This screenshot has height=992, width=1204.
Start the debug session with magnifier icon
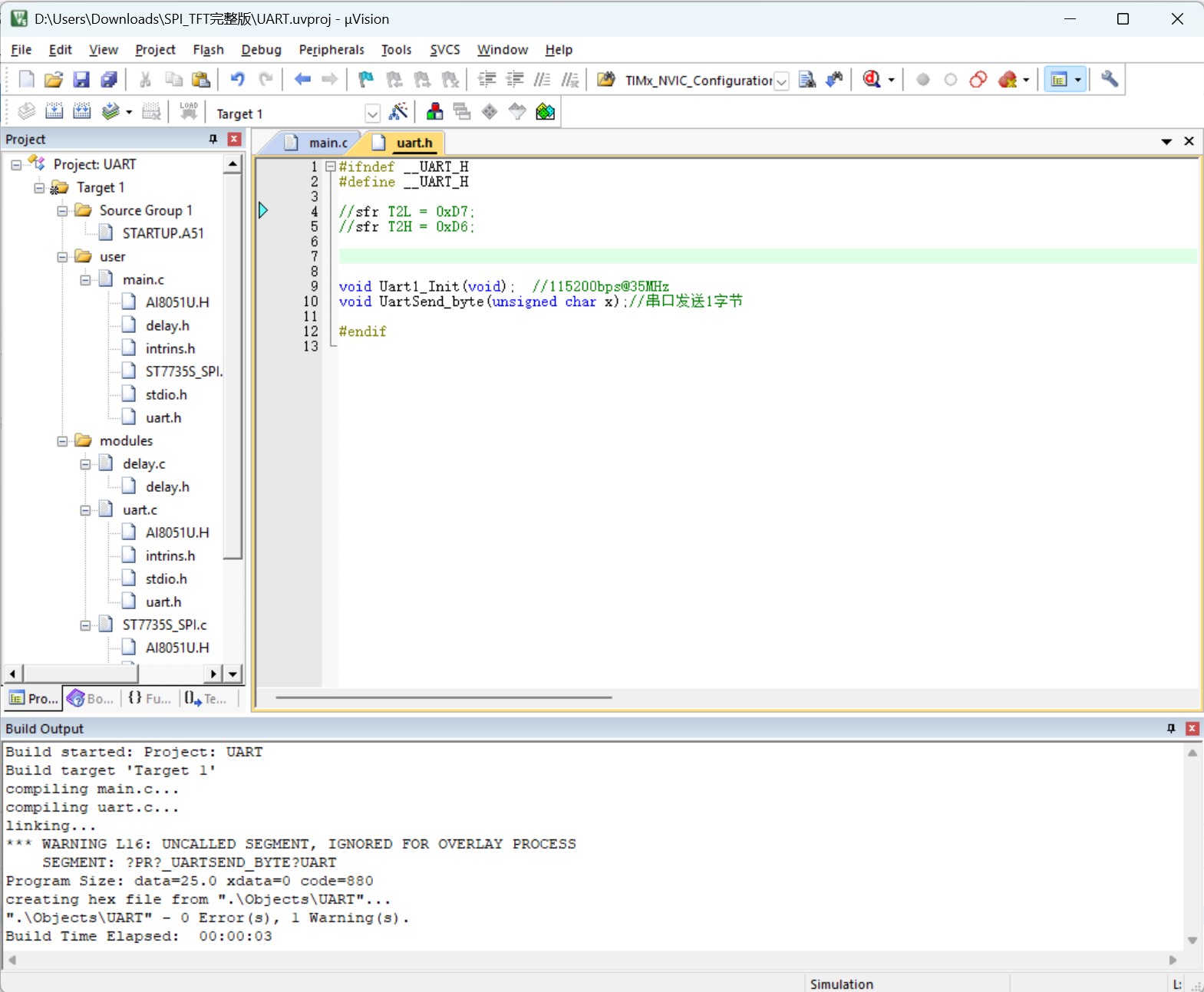pyautogui.click(x=872, y=79)
